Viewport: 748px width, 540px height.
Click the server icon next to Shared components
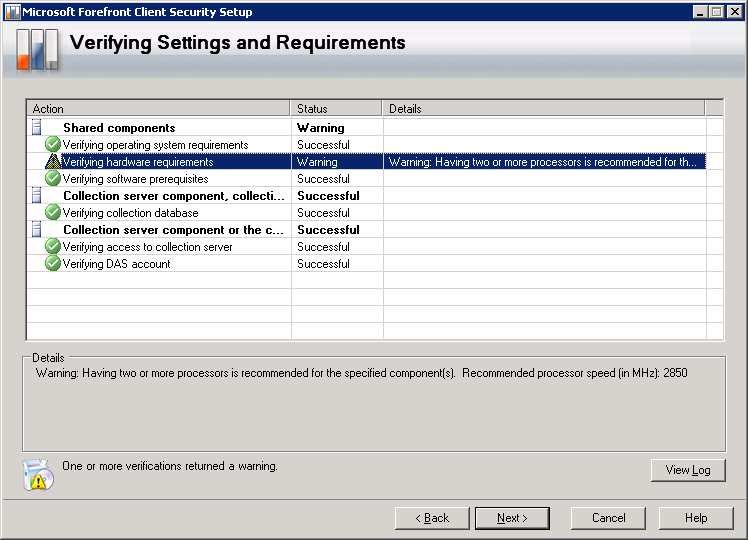click(x=37, y=127)
